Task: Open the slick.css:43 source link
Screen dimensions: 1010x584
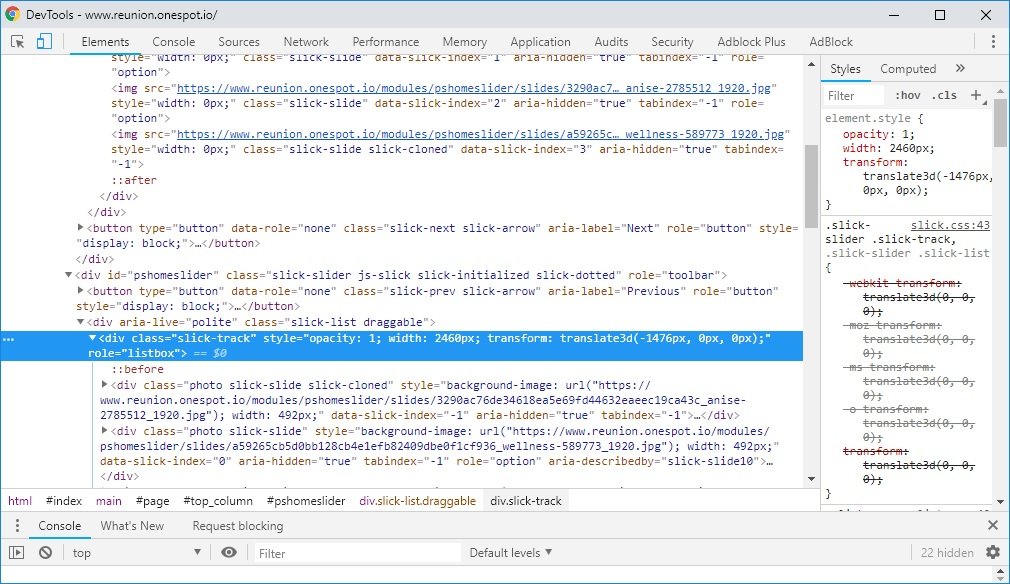Action: [x=950, y=225]
